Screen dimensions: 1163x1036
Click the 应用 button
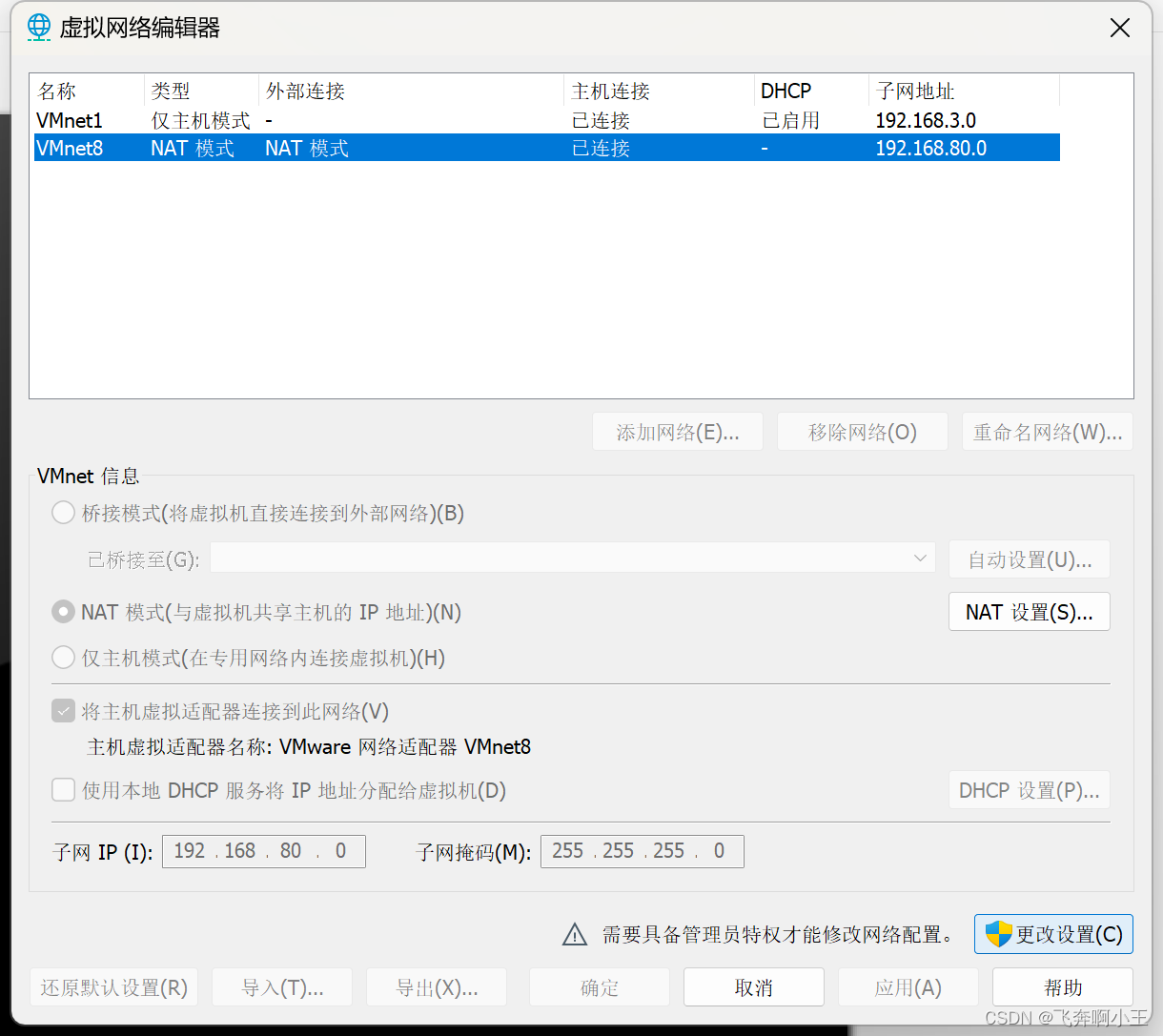(x=908, y=986)
